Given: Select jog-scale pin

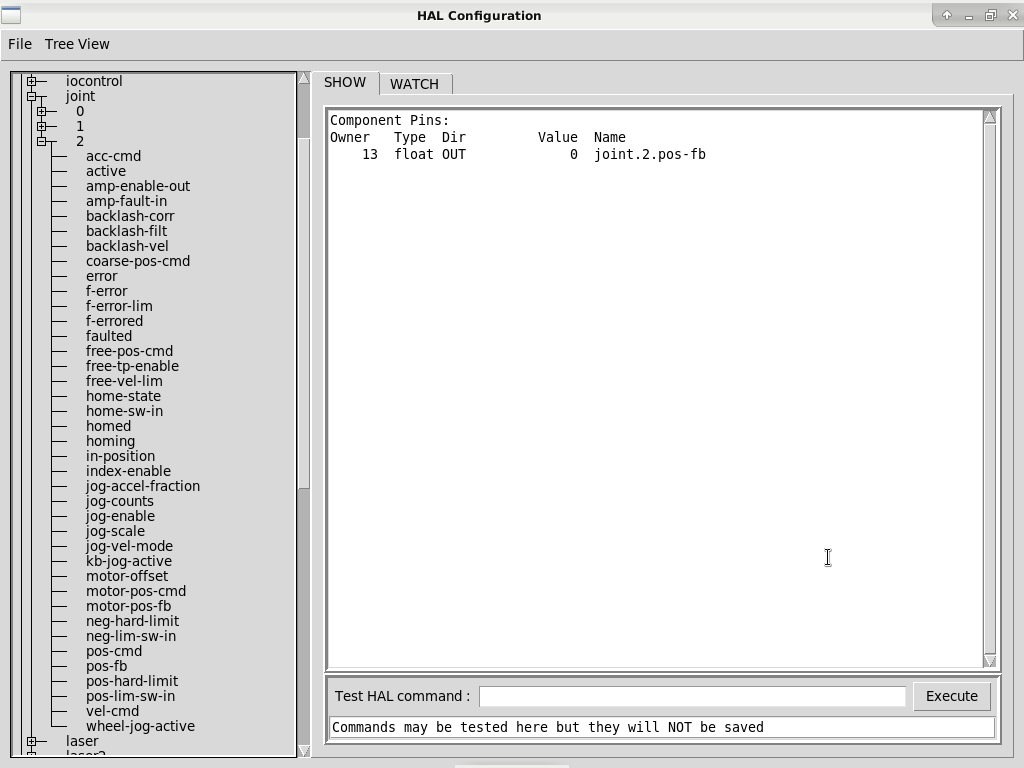Looking at the screenshot, I should tap(115, 532).
